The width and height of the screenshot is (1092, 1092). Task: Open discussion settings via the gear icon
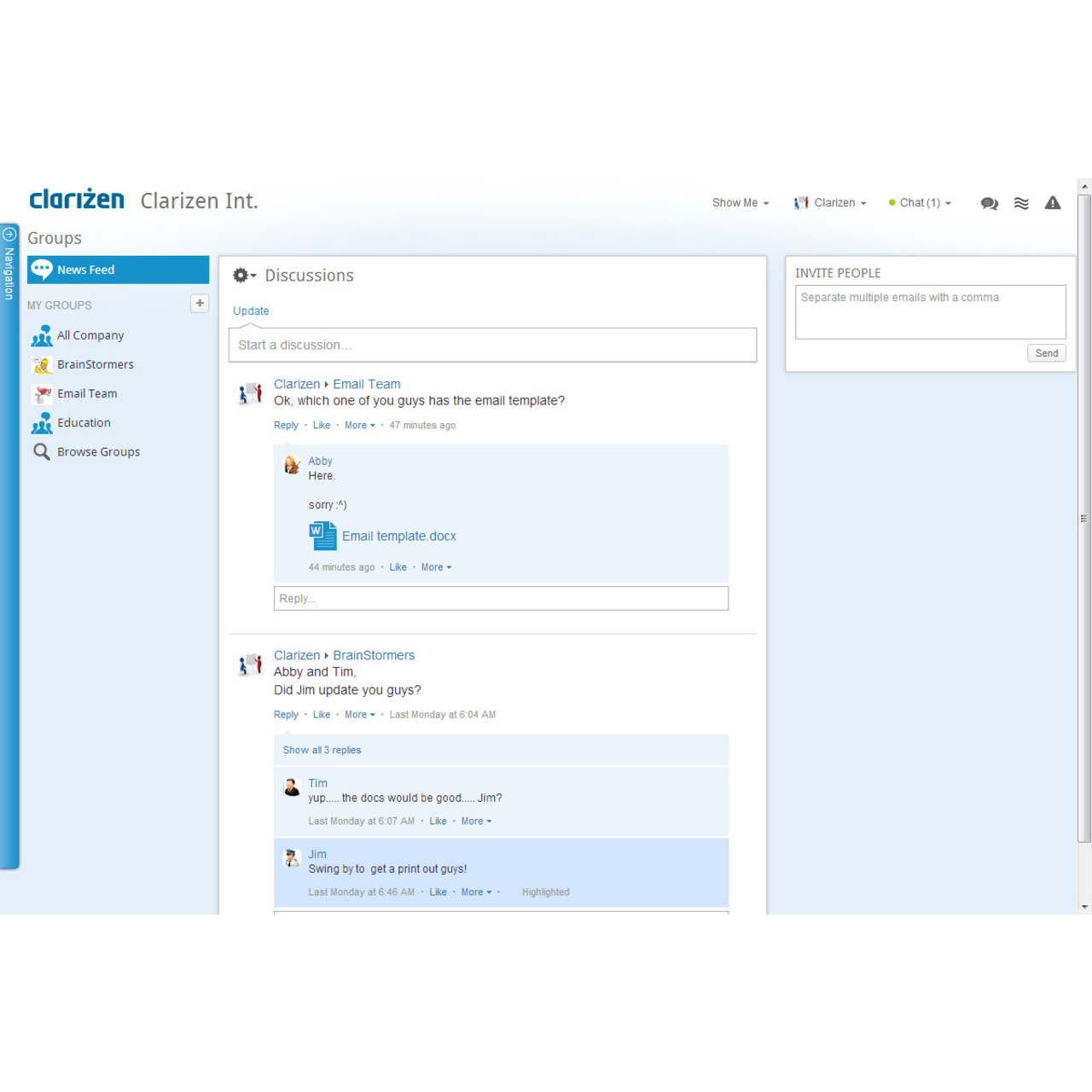(x=242, y=275)
